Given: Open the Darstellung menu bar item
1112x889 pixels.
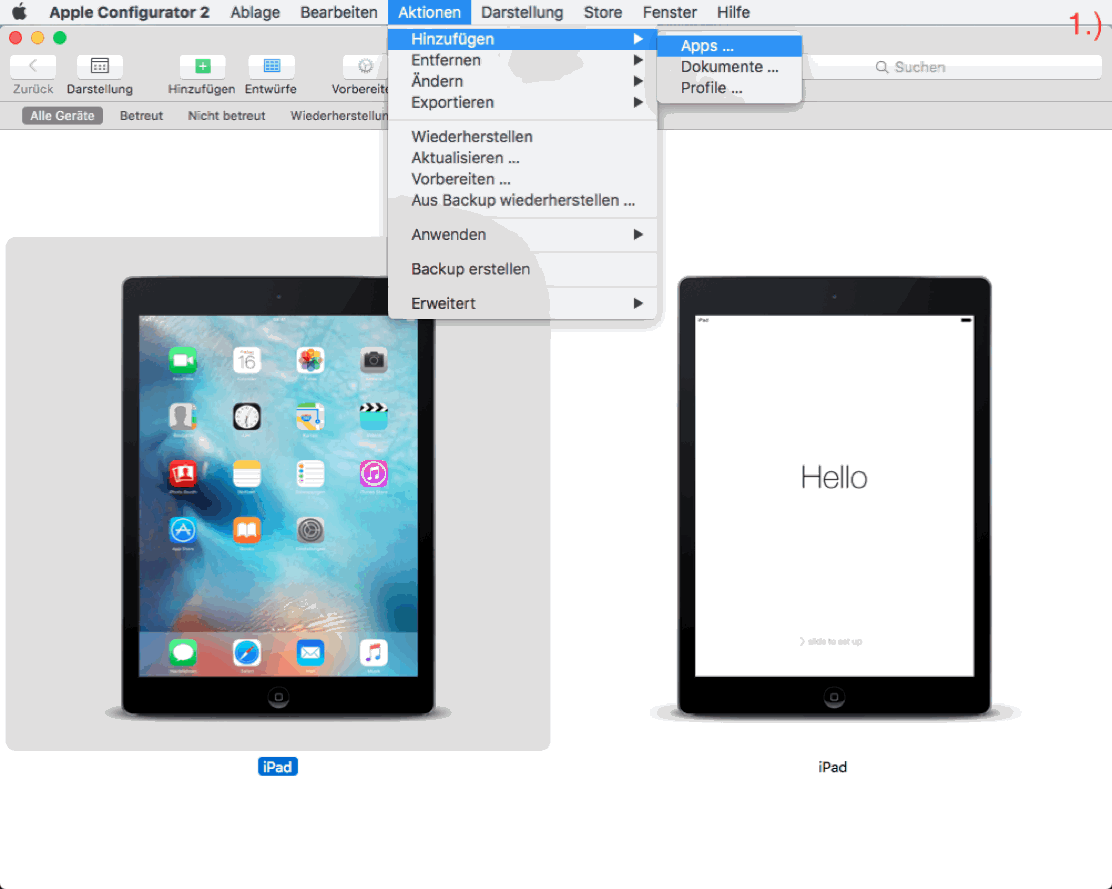Looking at the screenshot, I should (522, 12).
